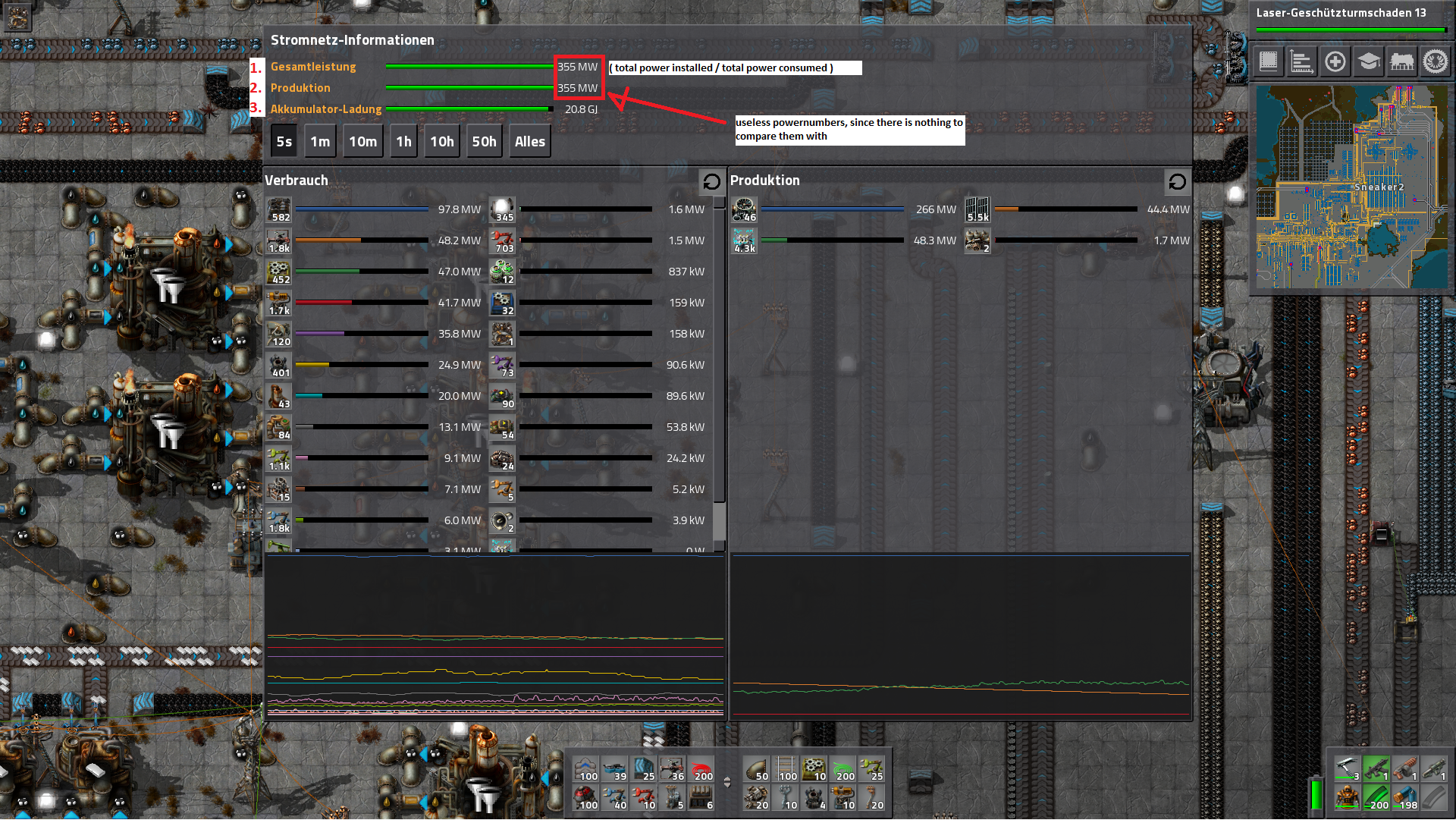
Task: Pick the yellow assembling machine slot with 10
Action: coord(814,769)
